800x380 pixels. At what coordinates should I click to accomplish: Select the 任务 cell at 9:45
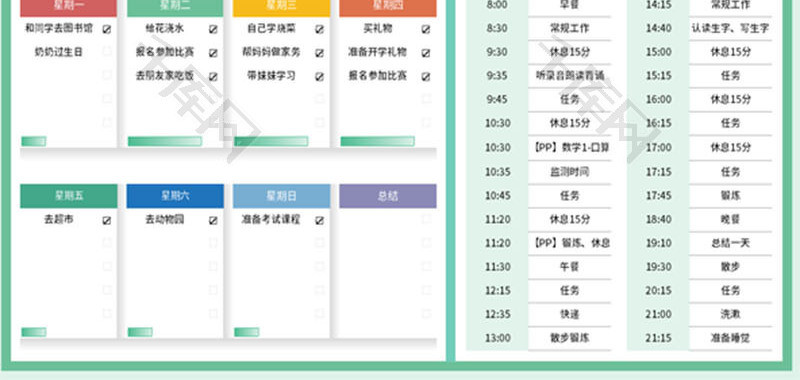569,99
